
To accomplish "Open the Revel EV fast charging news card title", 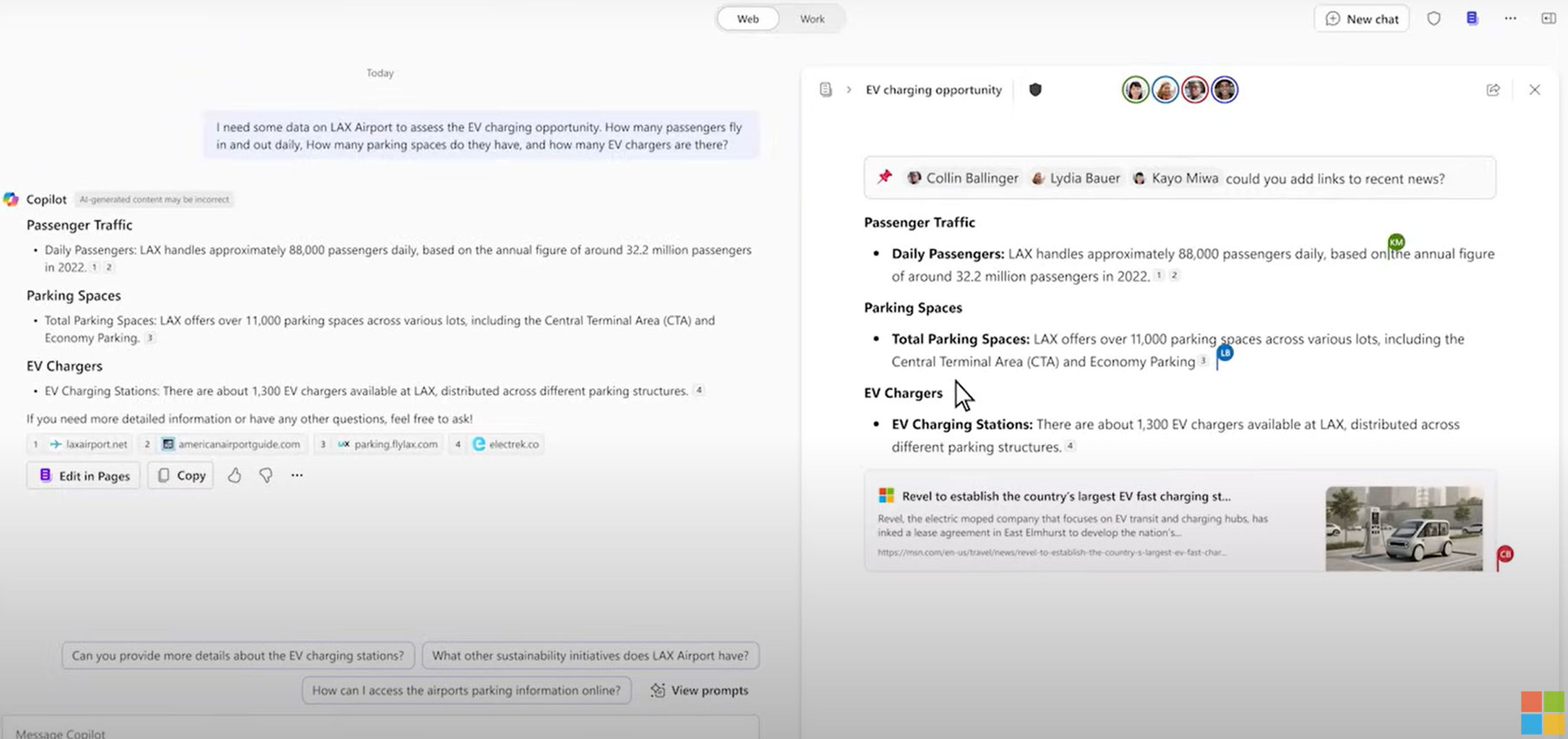I will click(1066, 496).
